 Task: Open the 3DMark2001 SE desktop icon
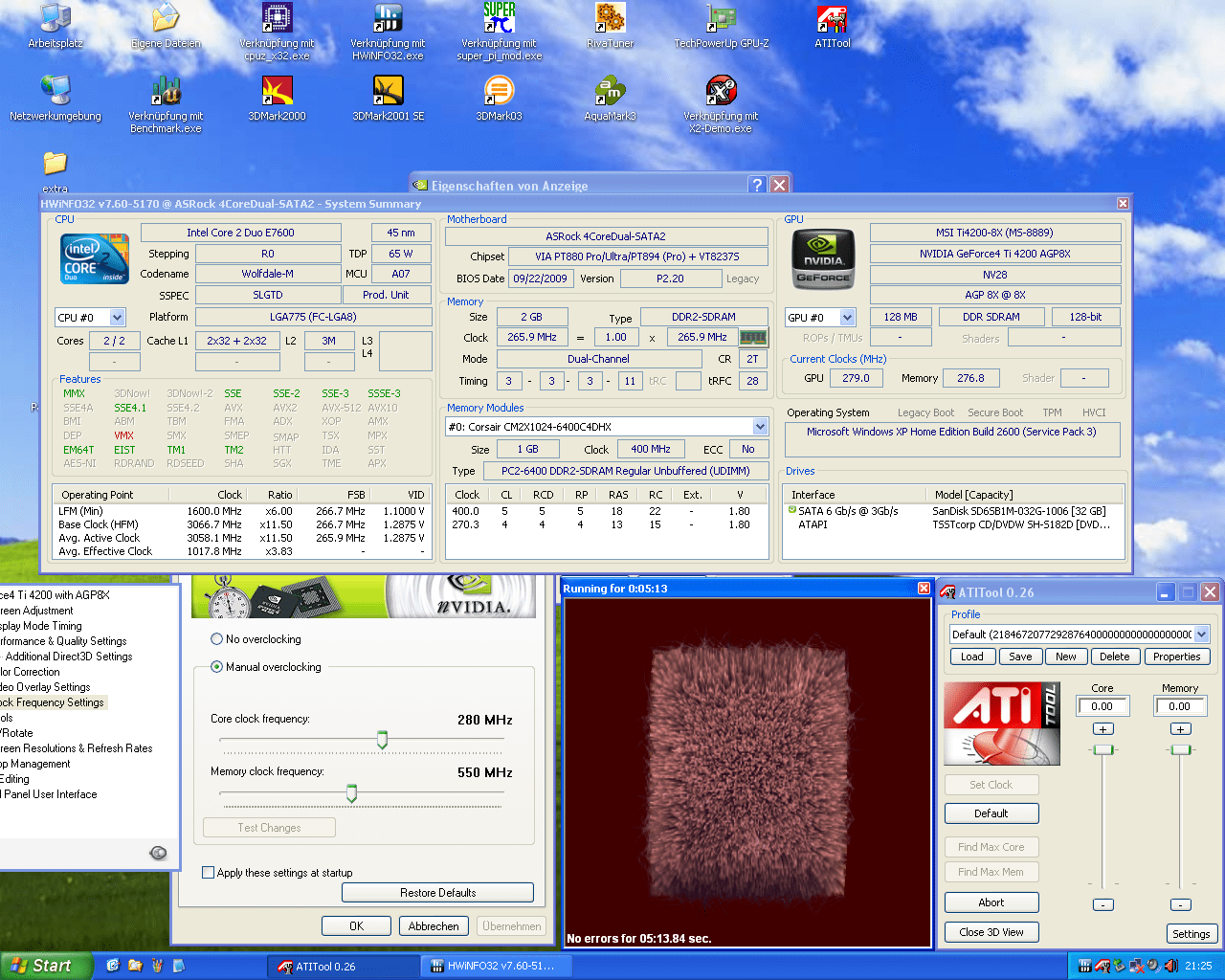[388, 92]
